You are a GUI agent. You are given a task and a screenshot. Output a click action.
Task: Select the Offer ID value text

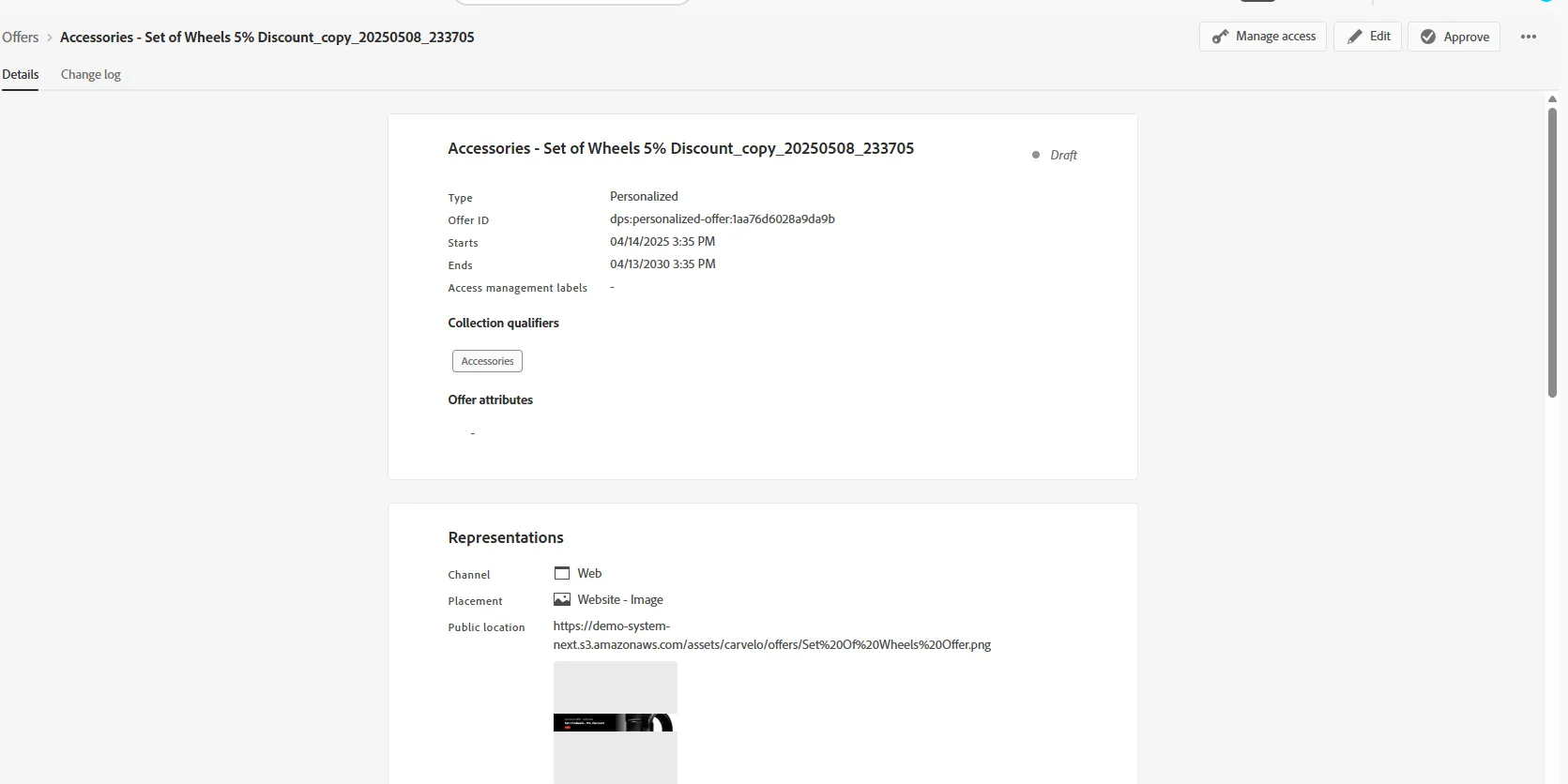723,219
